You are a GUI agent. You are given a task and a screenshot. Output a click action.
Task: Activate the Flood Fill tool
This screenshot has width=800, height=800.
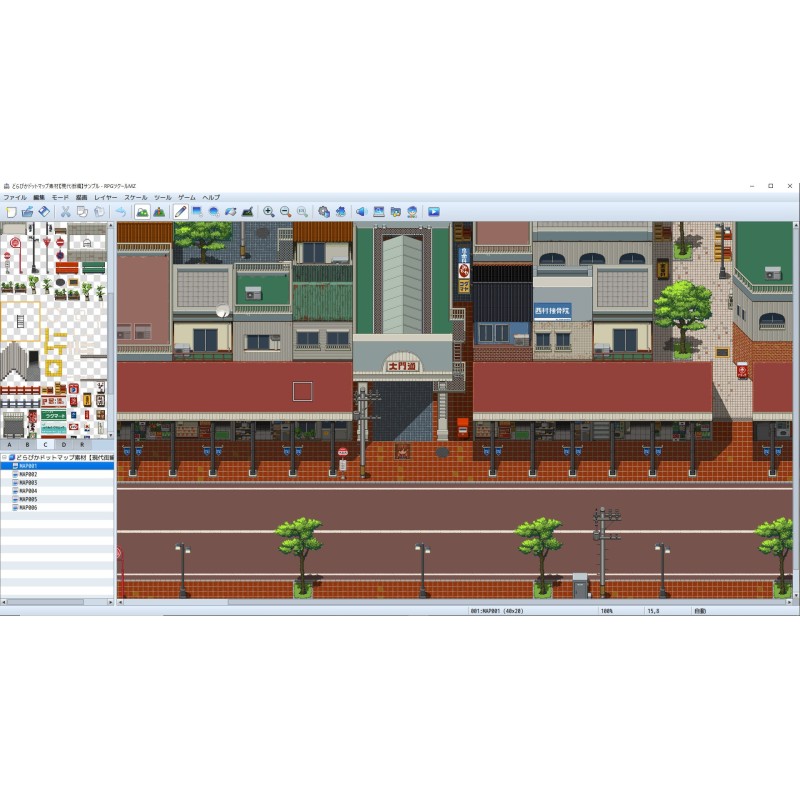[230, 212]
